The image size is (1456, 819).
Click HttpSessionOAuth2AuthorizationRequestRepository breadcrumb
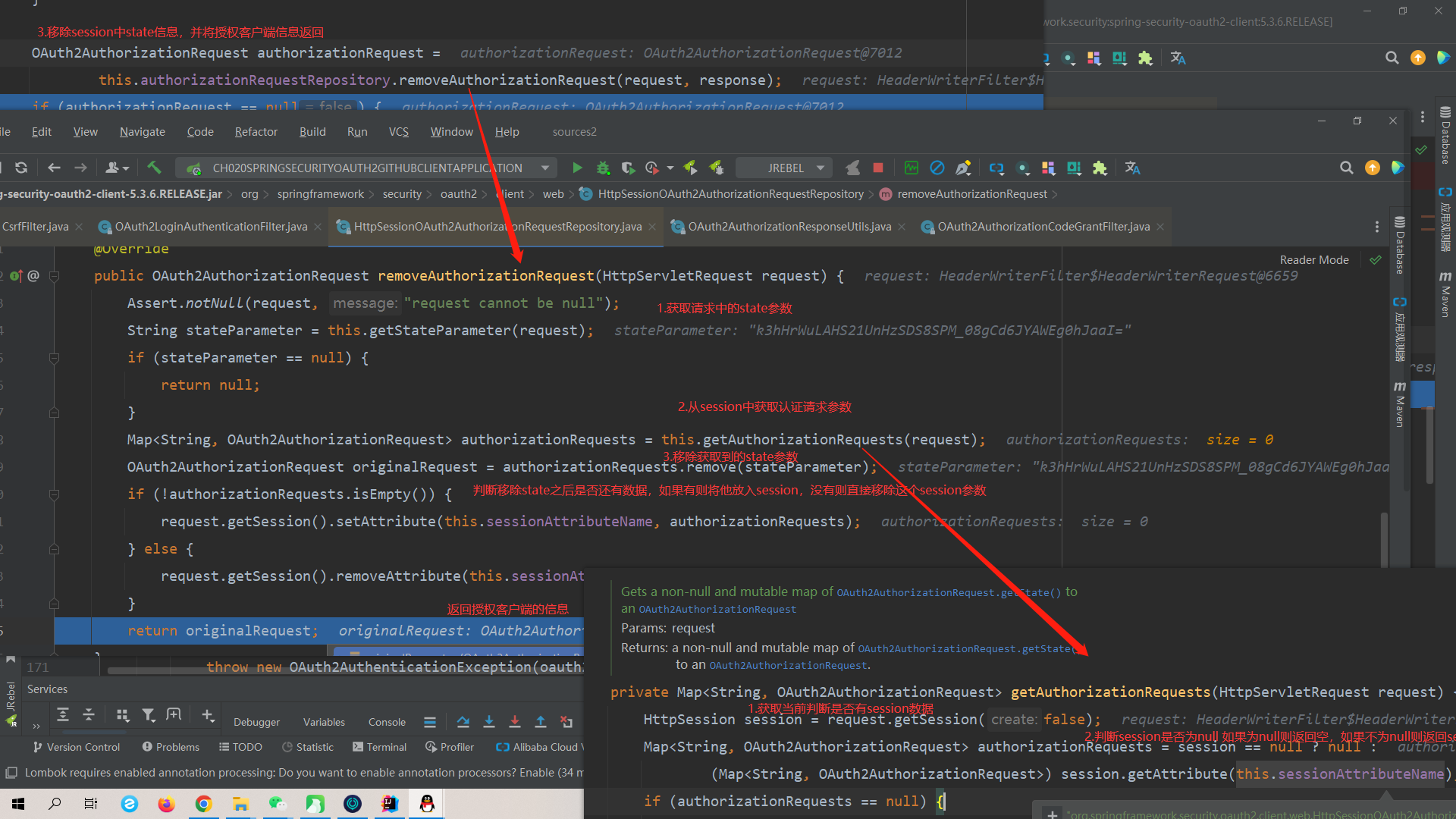point(730,194)
